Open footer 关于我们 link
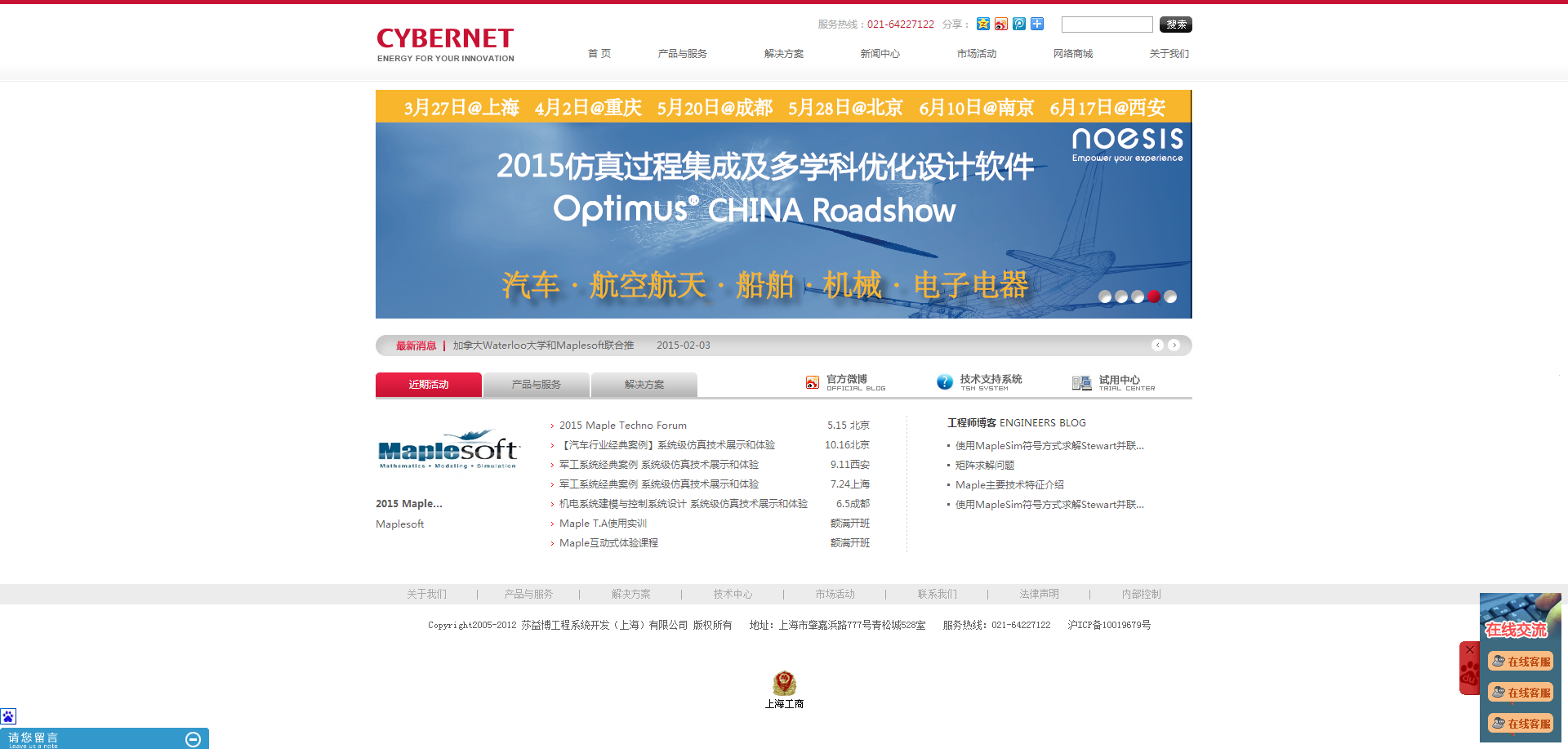The image size is (1568, 749). 426,595
